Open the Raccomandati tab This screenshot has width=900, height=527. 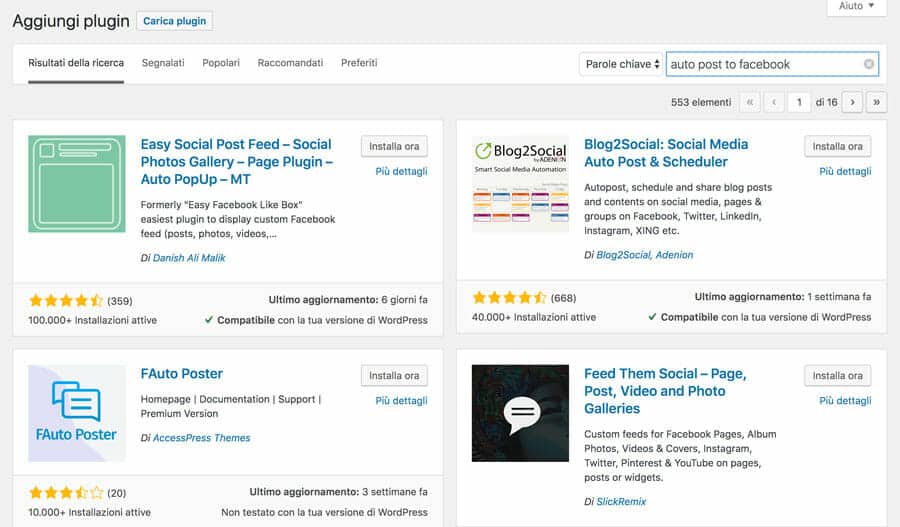pos(290,63)
